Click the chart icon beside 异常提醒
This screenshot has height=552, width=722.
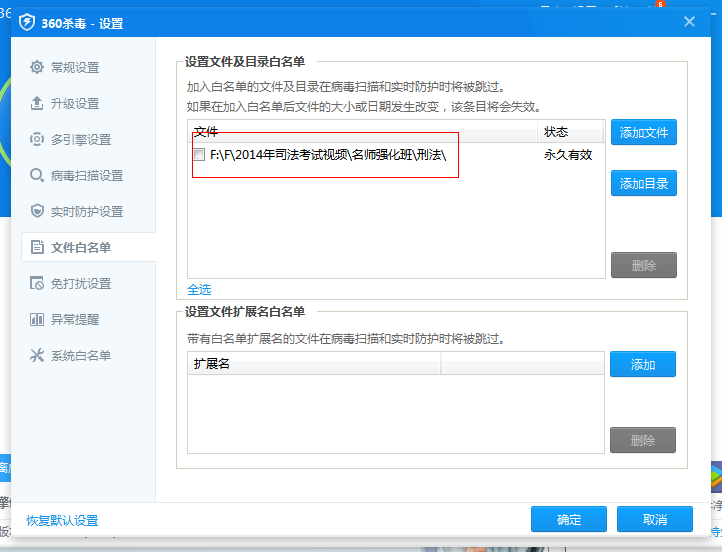pos(37,319)
